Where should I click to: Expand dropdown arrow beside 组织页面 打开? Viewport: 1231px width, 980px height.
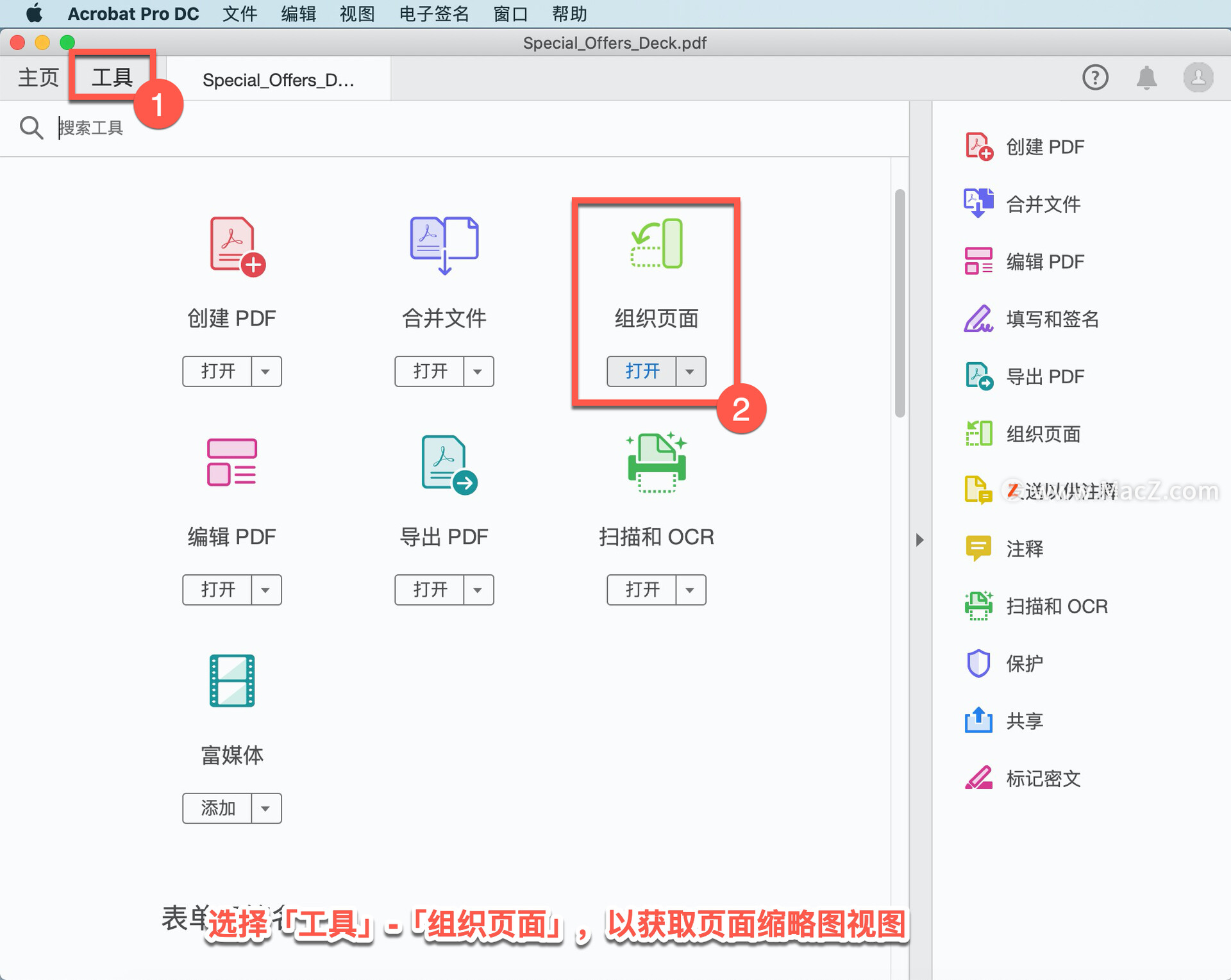[x=691, y=372]
